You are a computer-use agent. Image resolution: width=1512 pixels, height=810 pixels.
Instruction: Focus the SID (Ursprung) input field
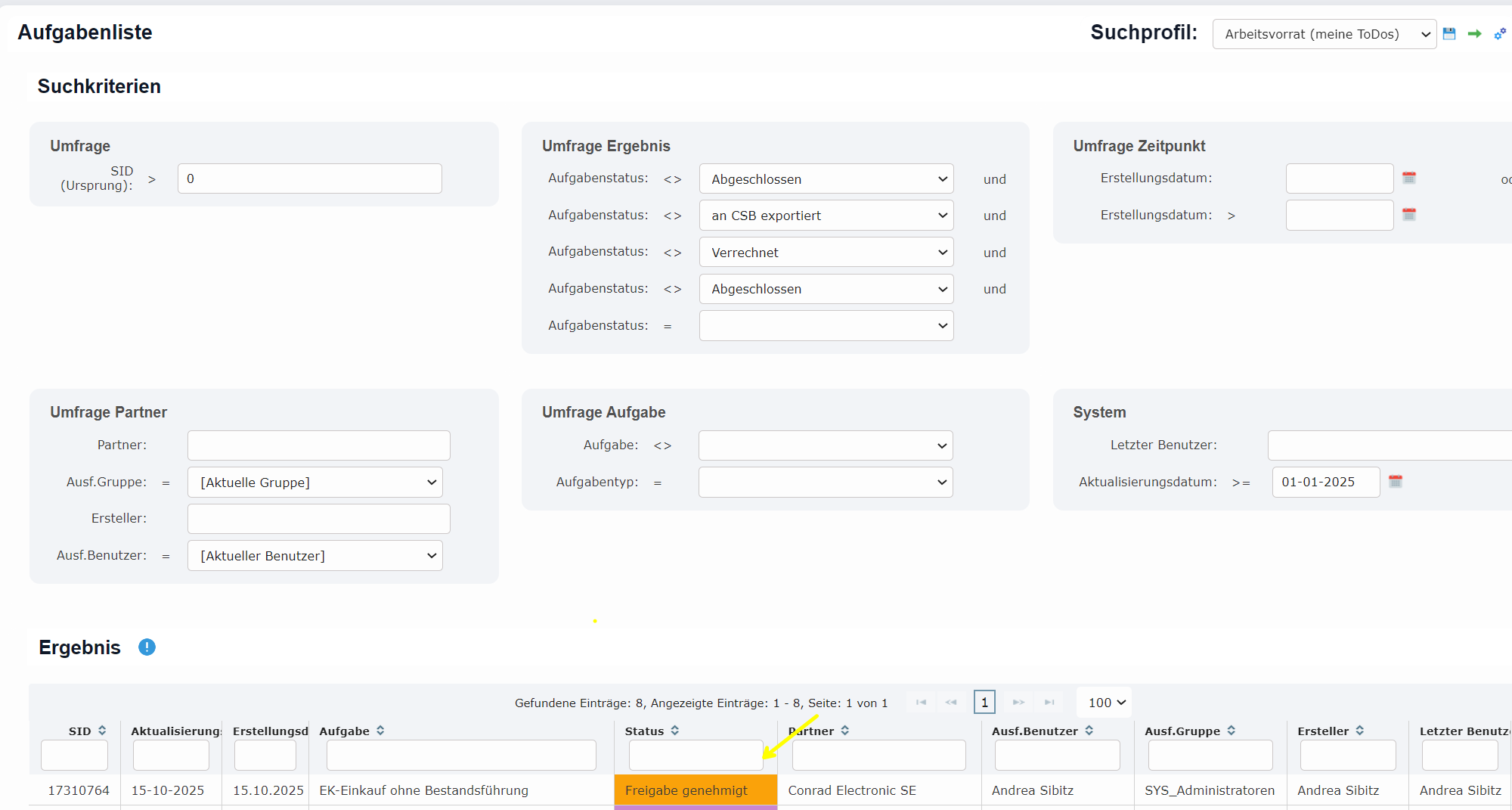point(309,179)
